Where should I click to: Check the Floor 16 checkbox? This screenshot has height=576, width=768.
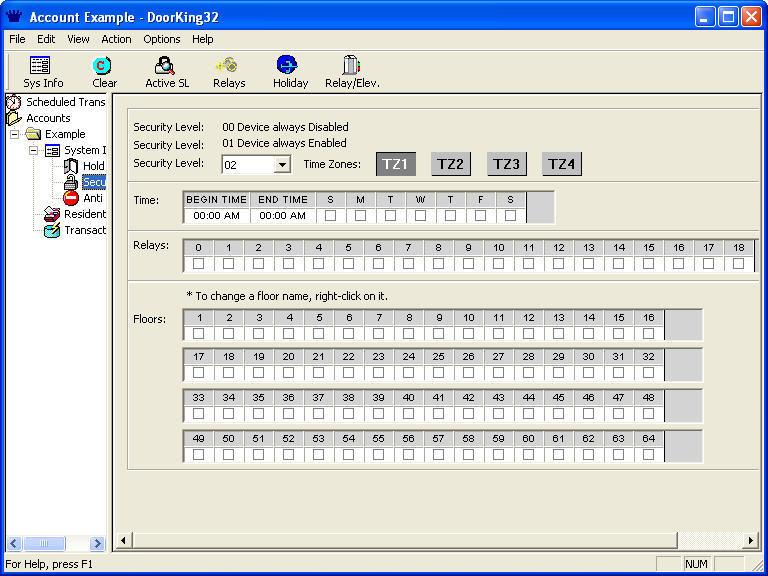click(x=648, y=334)
